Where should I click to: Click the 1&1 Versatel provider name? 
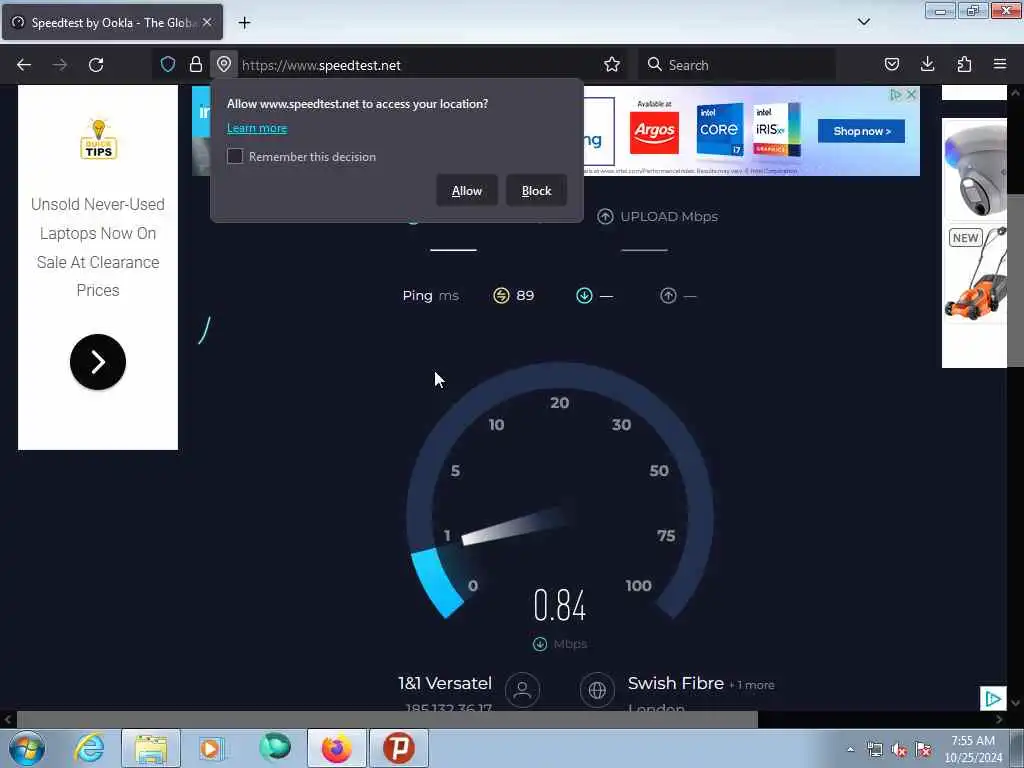445,683
